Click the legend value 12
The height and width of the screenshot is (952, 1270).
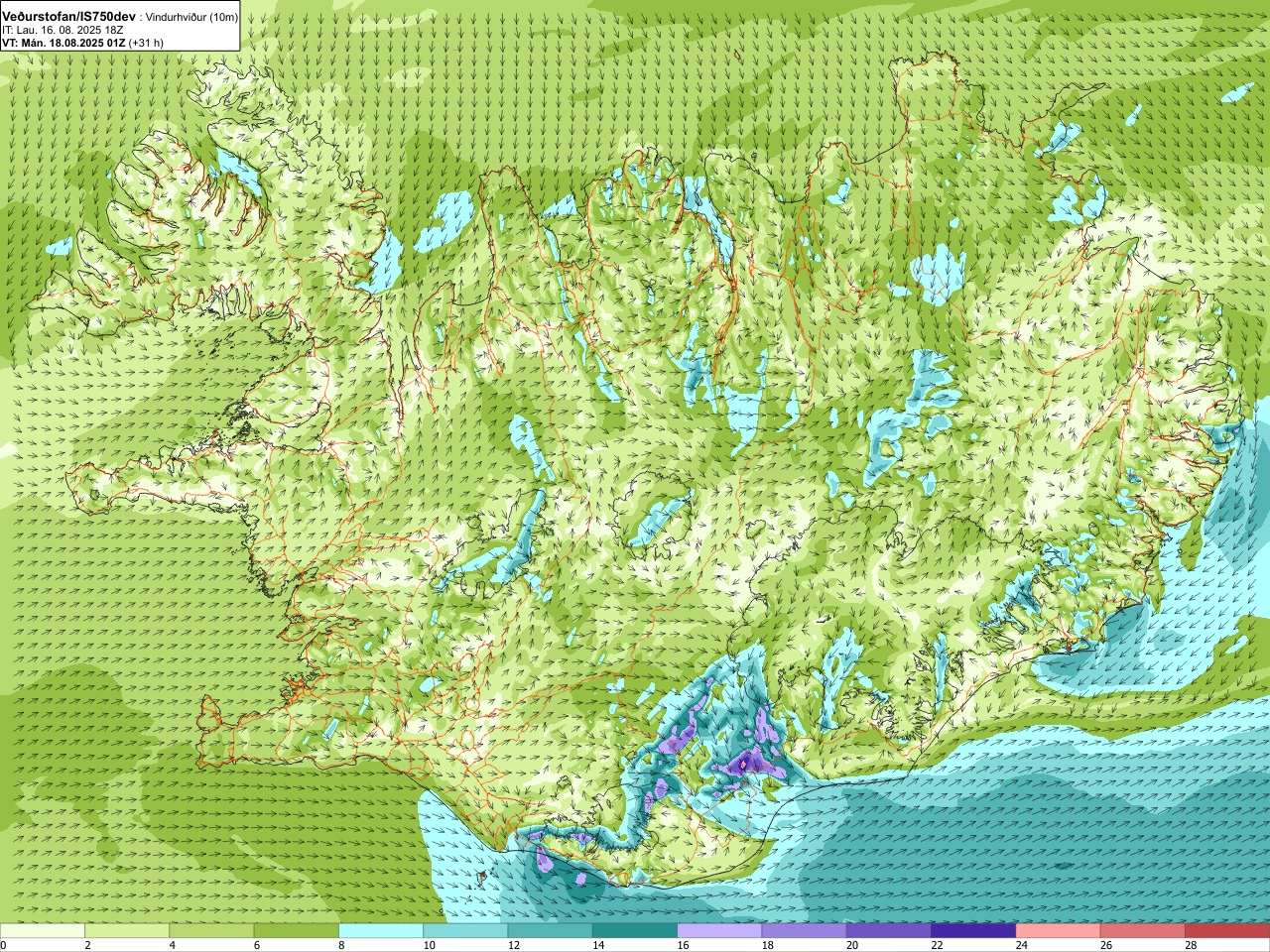[x=514, y=945]
